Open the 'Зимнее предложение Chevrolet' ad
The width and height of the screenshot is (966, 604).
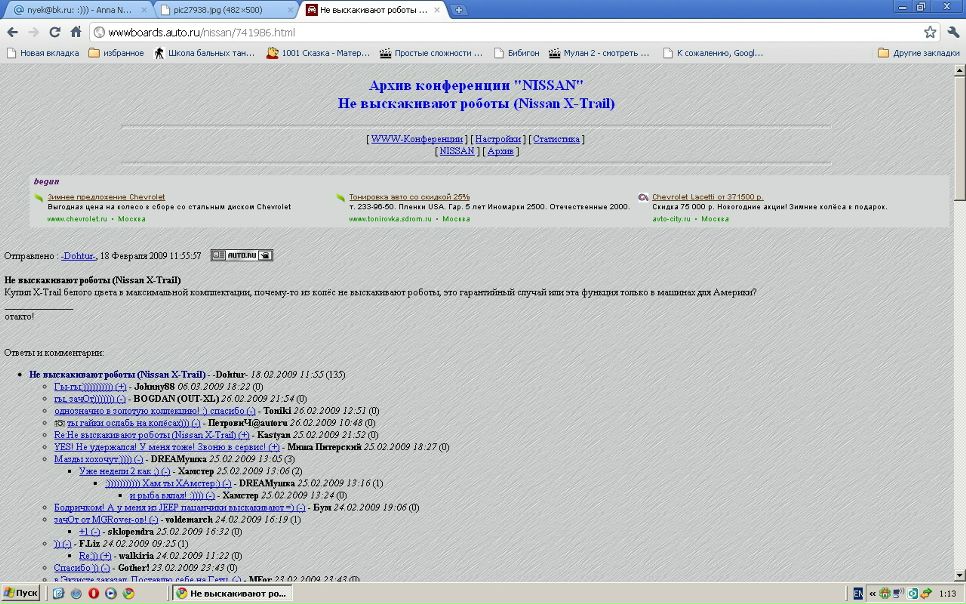(106, 197)
